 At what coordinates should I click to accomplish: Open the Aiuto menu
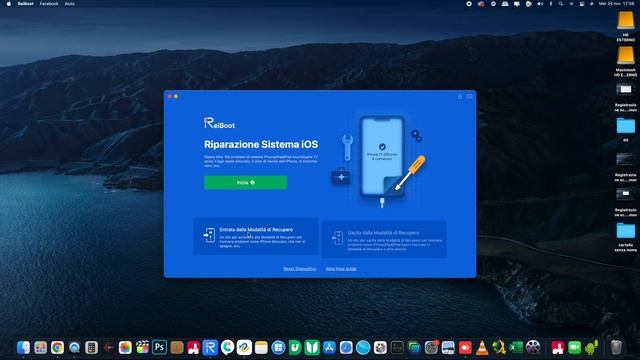coord(70,4)
